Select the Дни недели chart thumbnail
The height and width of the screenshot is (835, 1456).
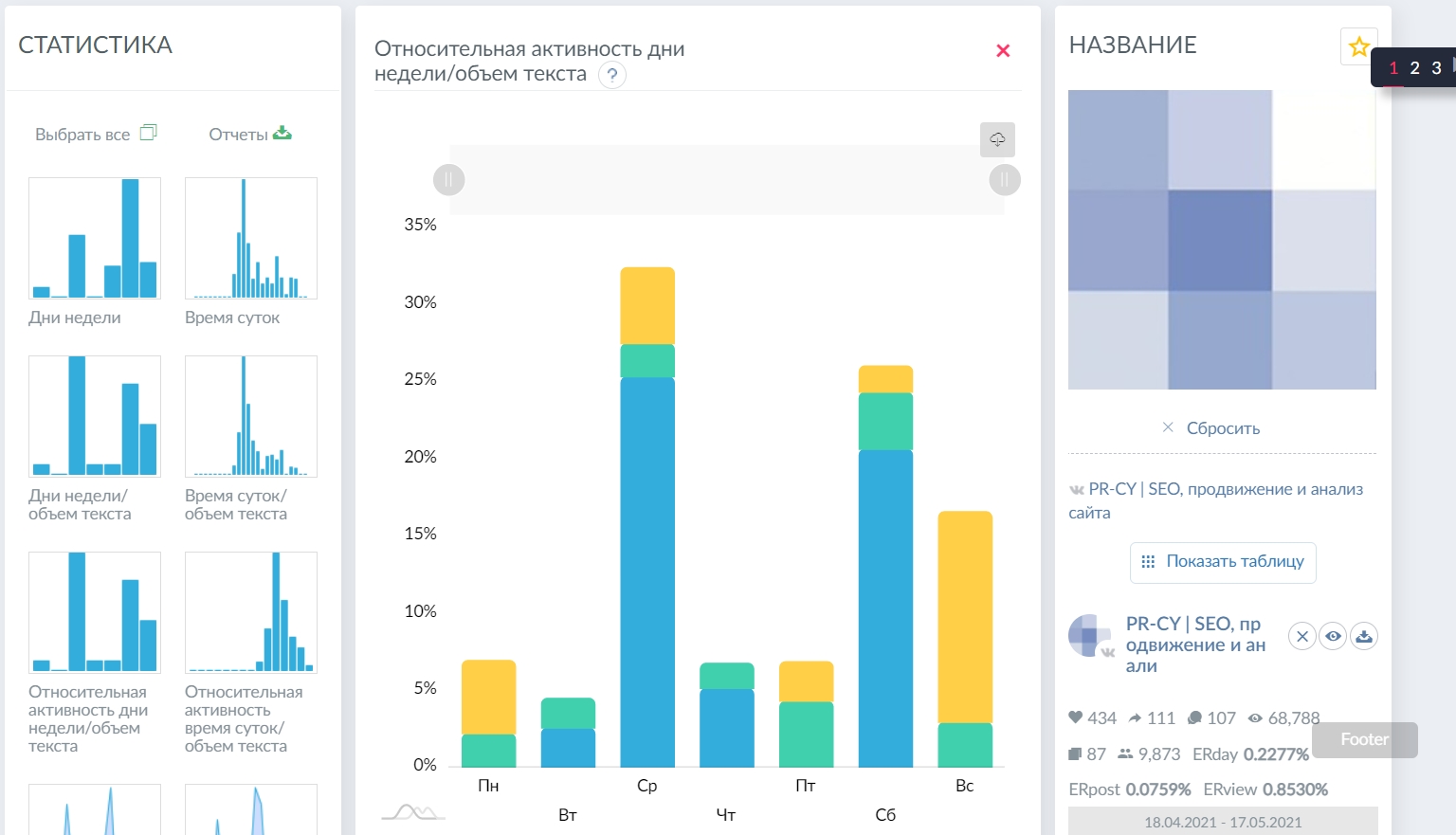[94, 238]
